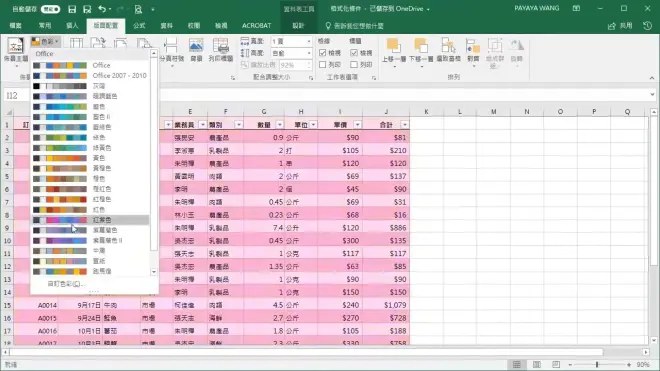Click the Colors (色彩) theme dropdown button
This screenshot has width=660, height=371.
tap(45, 41)
